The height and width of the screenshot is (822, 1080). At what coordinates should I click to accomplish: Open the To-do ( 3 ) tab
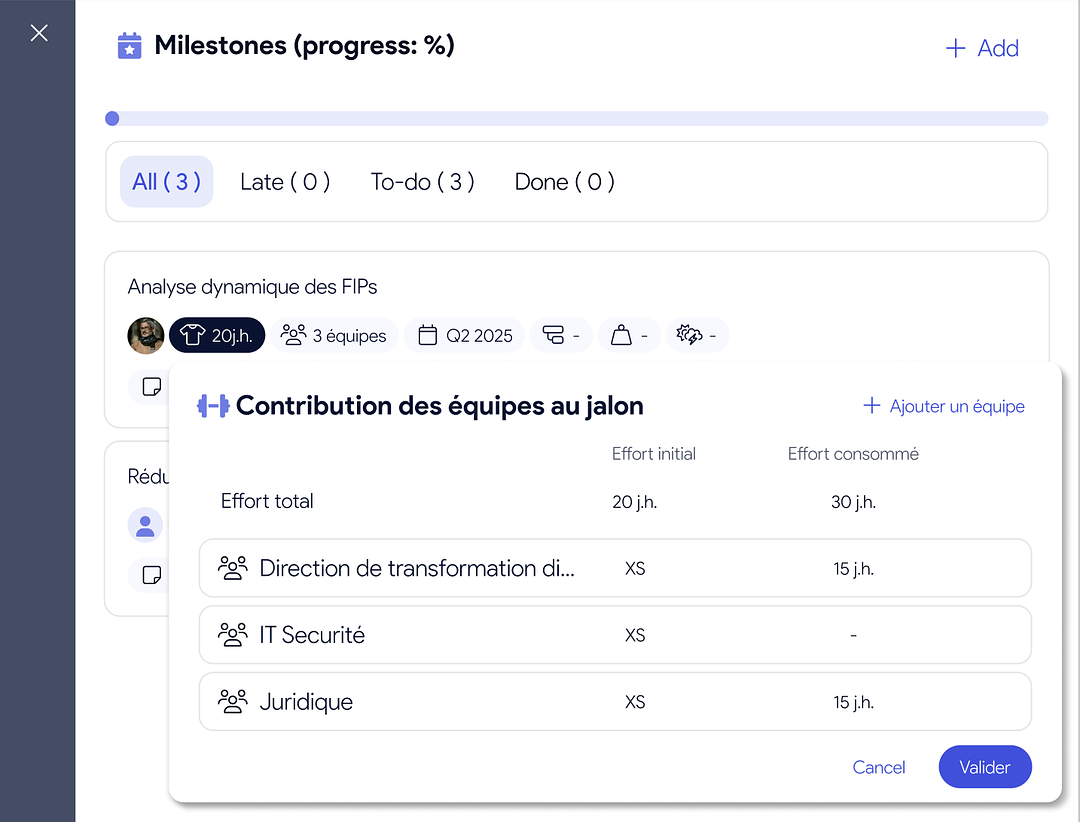422,181
